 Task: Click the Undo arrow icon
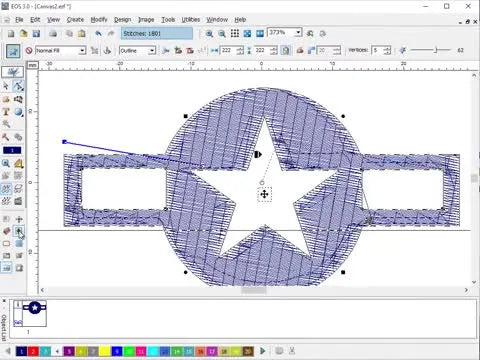point(98,34)
